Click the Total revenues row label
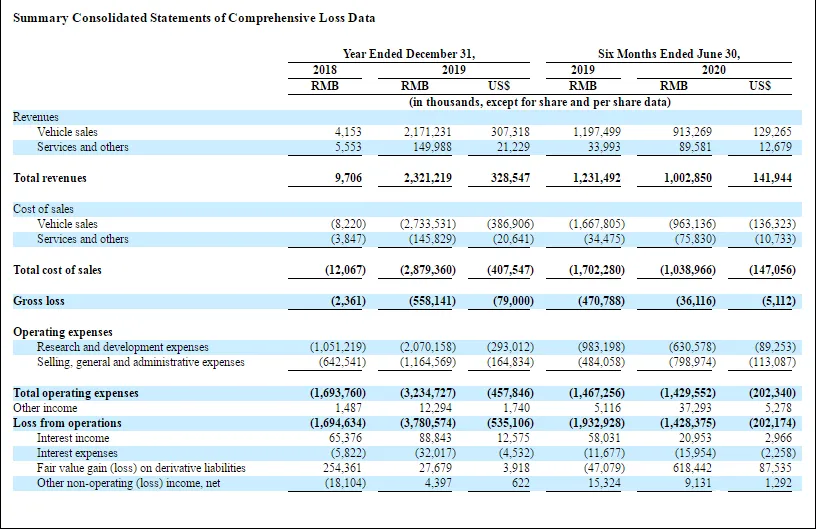 click(x=49, y=178)
